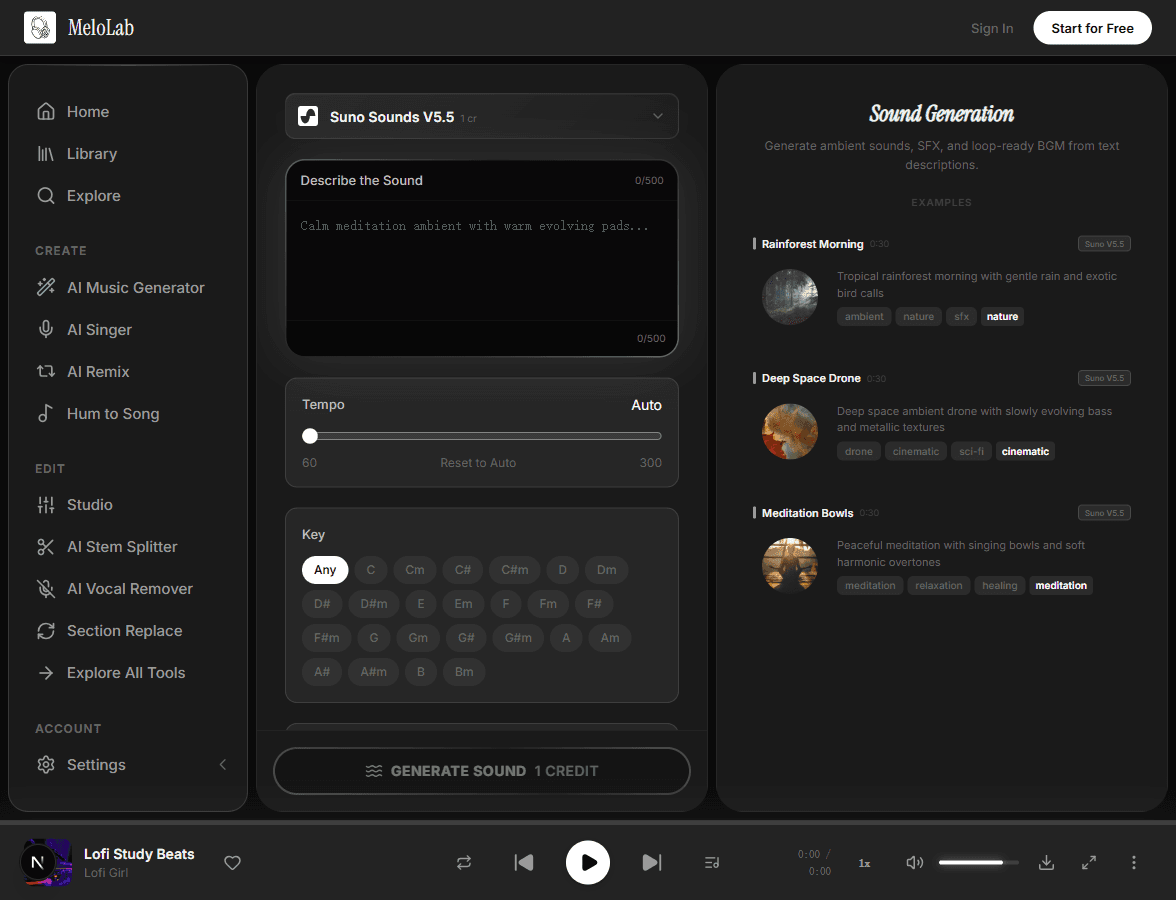This screenshot has height=900, width=1176.
Task: Click the AI Stem Splitter scissors icon
Action: (46, 547)
